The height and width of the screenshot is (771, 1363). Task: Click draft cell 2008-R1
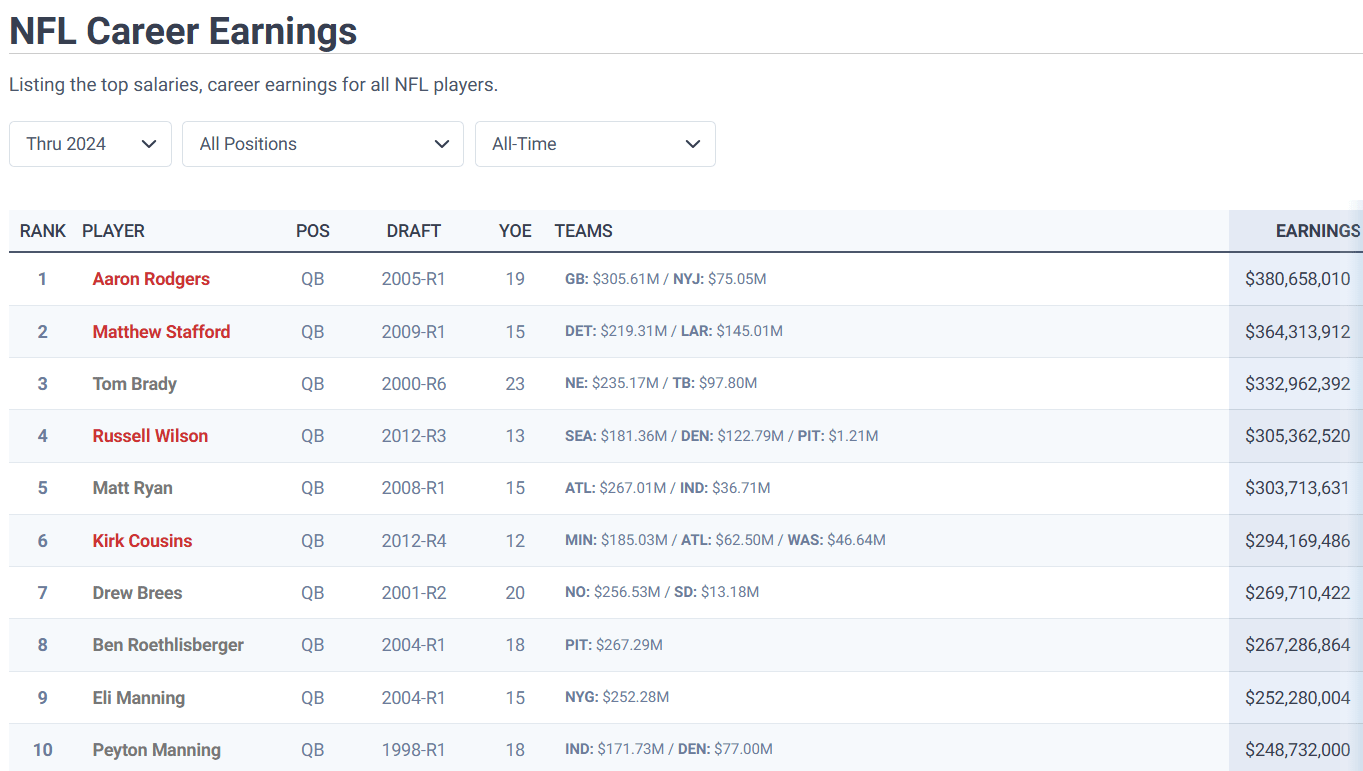click(414, 488)
